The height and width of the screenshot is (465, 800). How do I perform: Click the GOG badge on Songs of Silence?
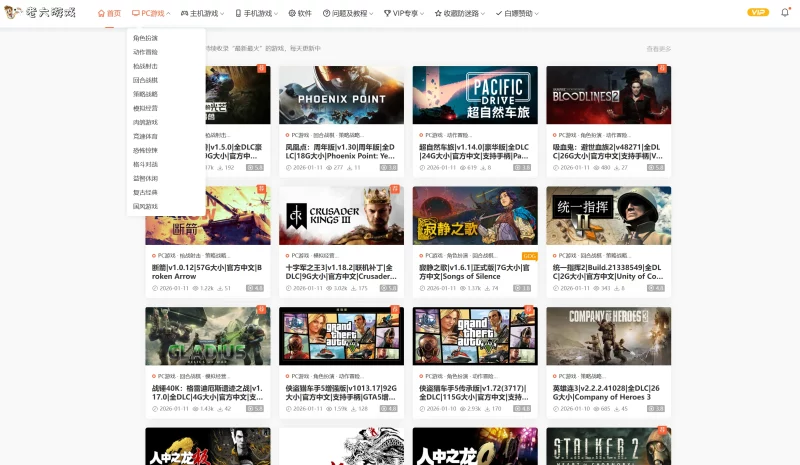[530, 256]
